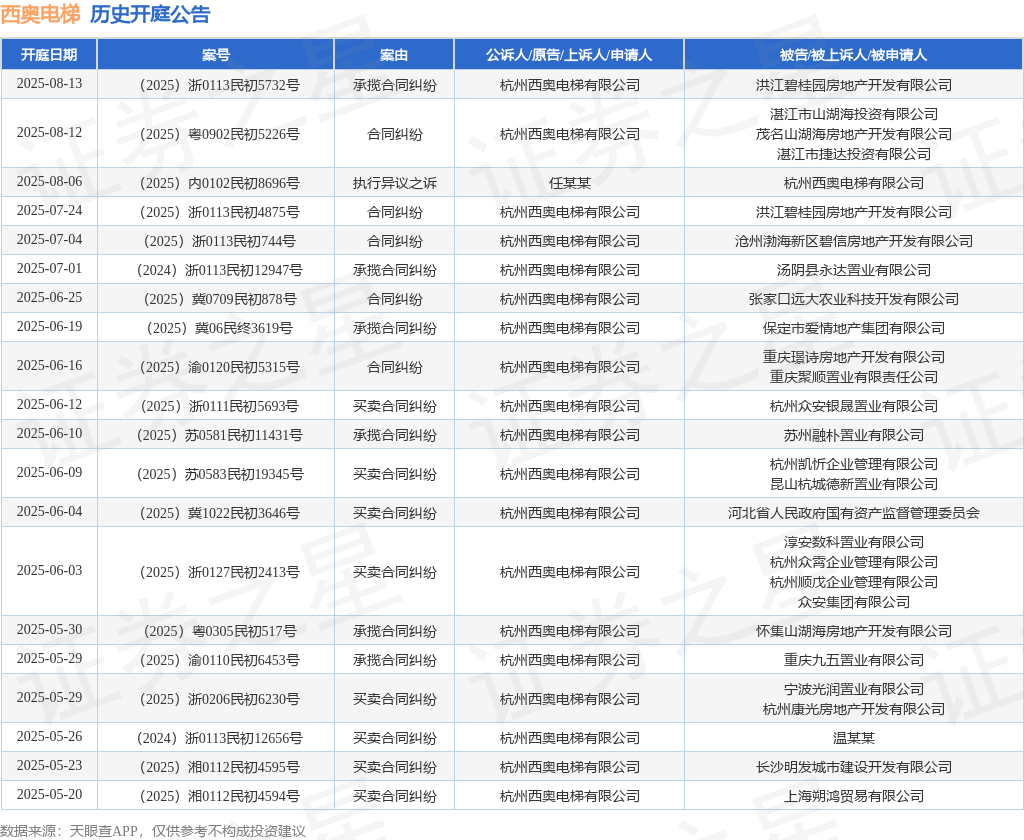Click case number (2025)湘0112民初4594号
1024x840 pixels.
[219, 796]
